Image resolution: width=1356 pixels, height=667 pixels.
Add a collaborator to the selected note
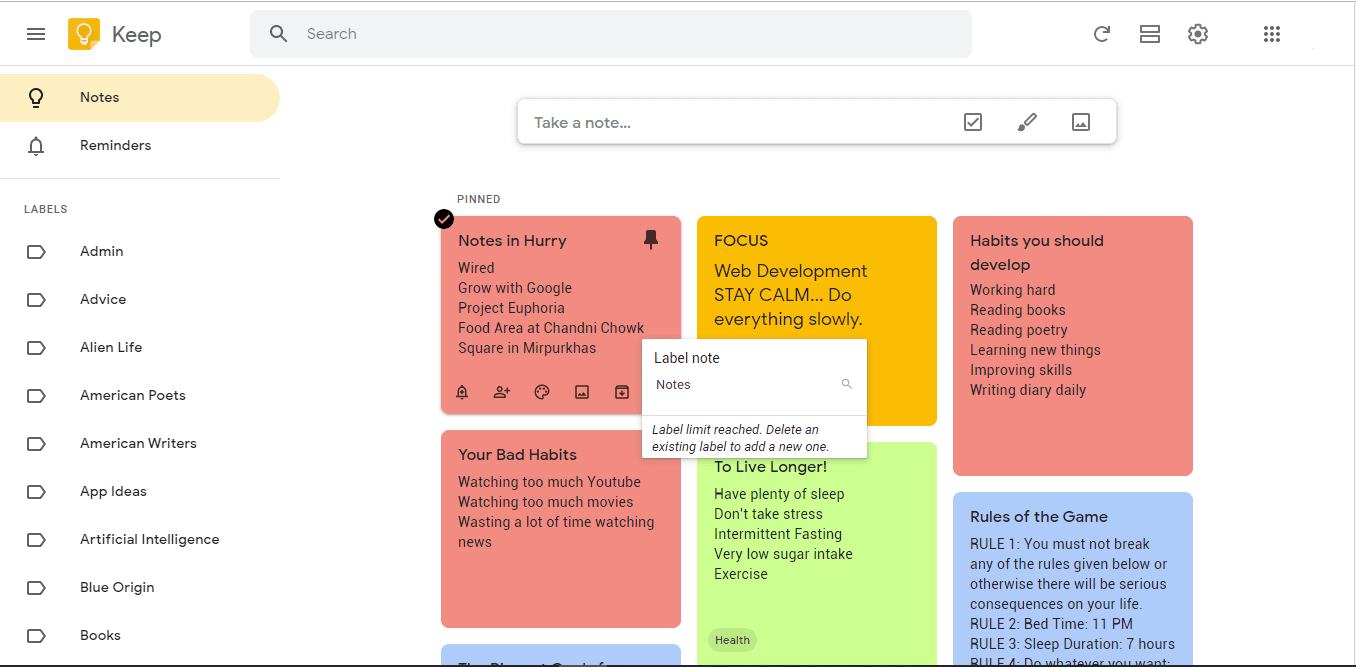coord(502,392)
